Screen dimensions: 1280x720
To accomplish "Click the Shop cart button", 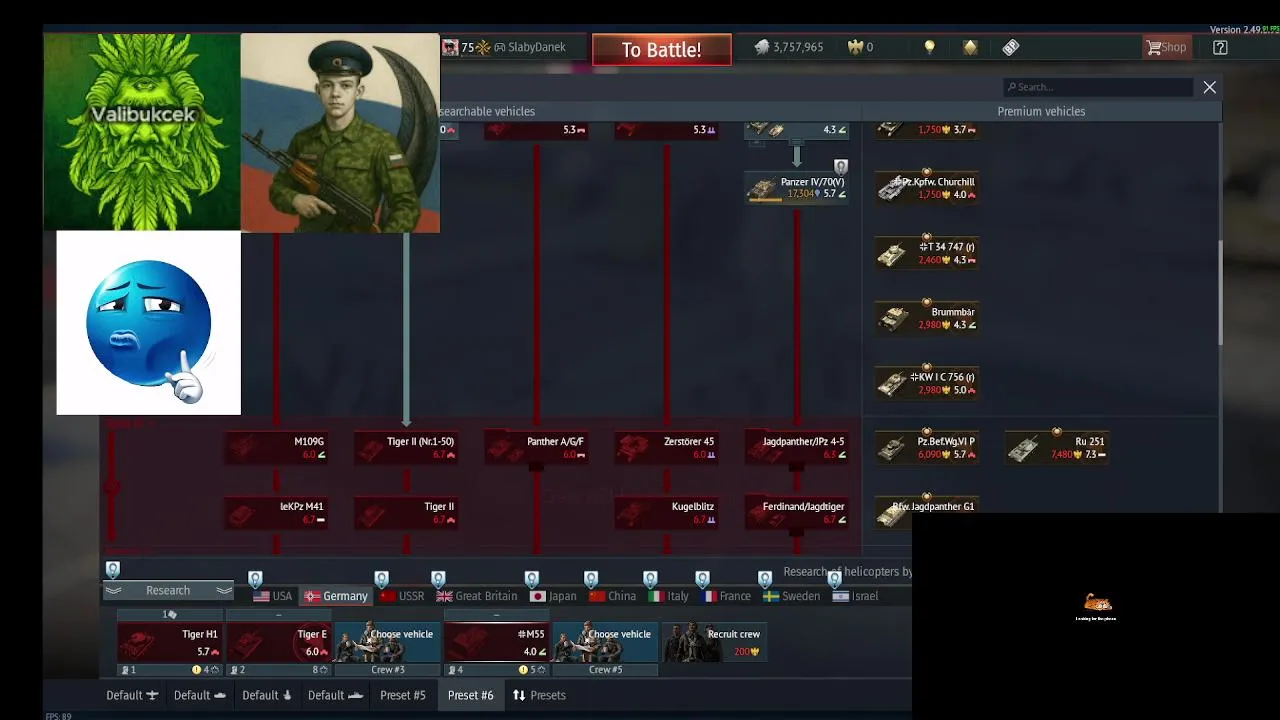I will [x=1167, y=47].
